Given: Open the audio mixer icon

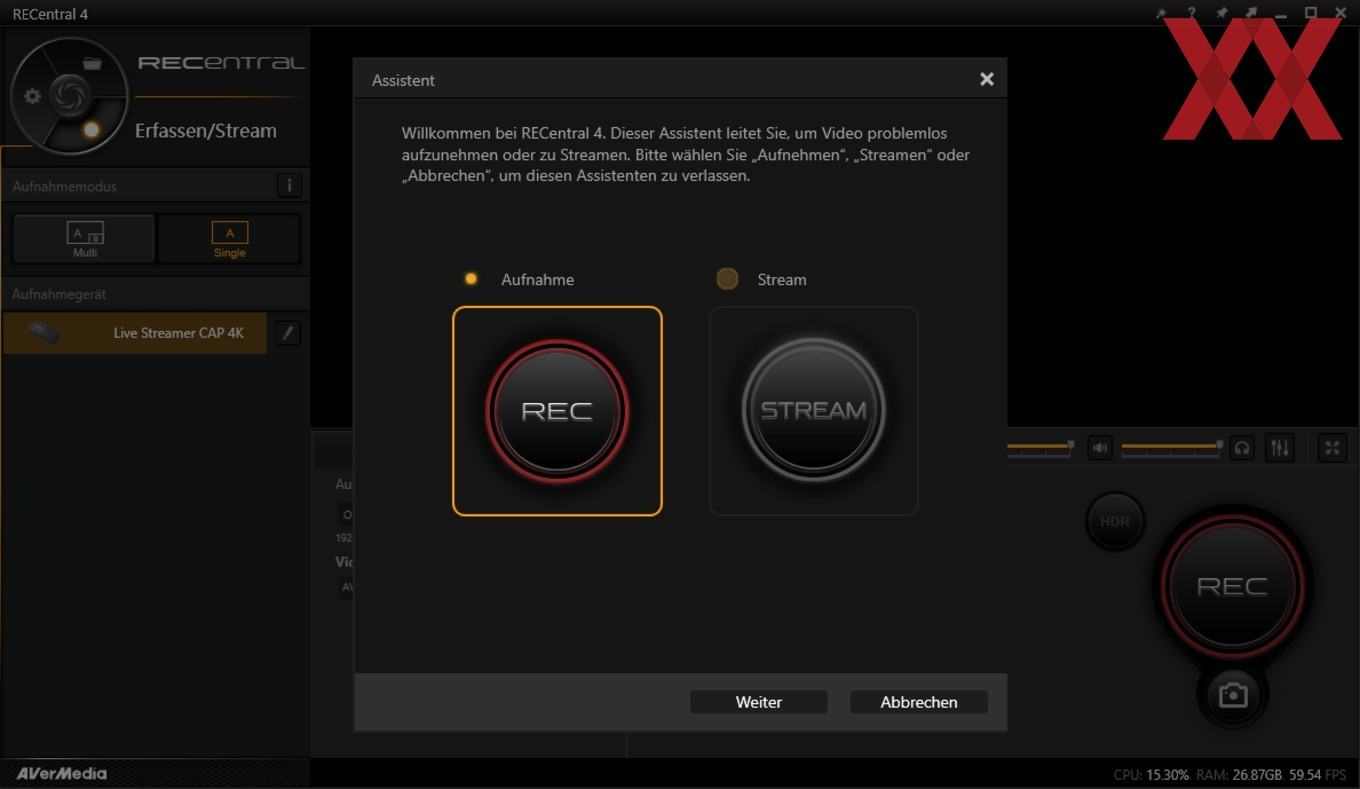Looking at the screenshot, I should pos(1280,447).
